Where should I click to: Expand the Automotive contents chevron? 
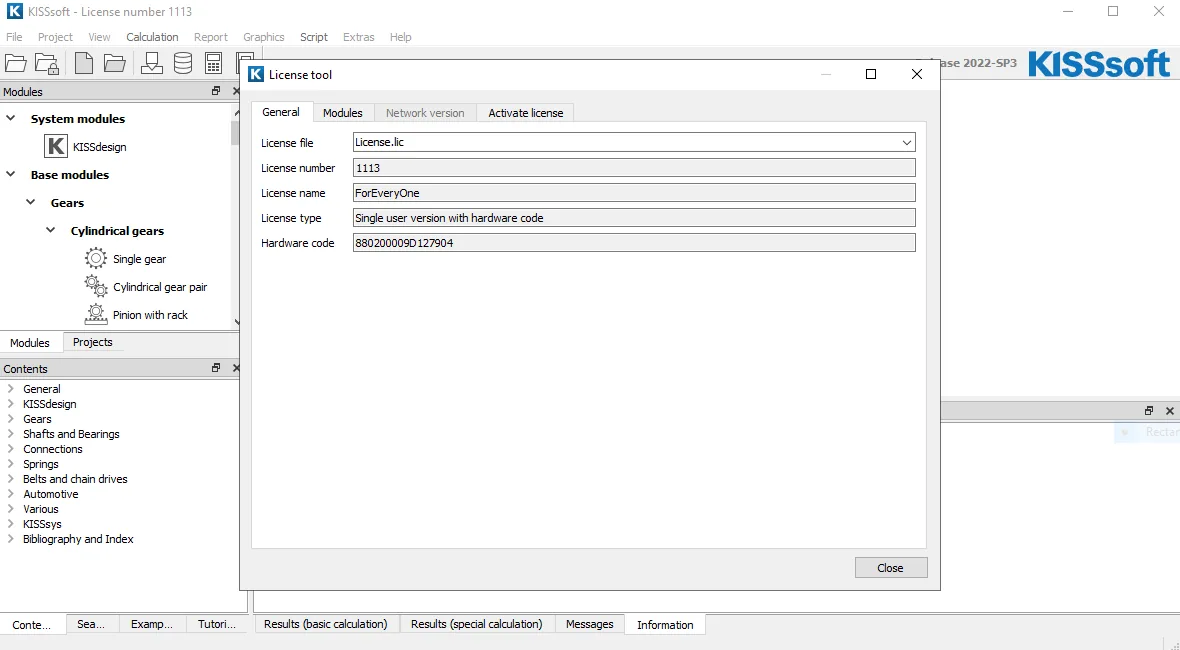point(11,494)
